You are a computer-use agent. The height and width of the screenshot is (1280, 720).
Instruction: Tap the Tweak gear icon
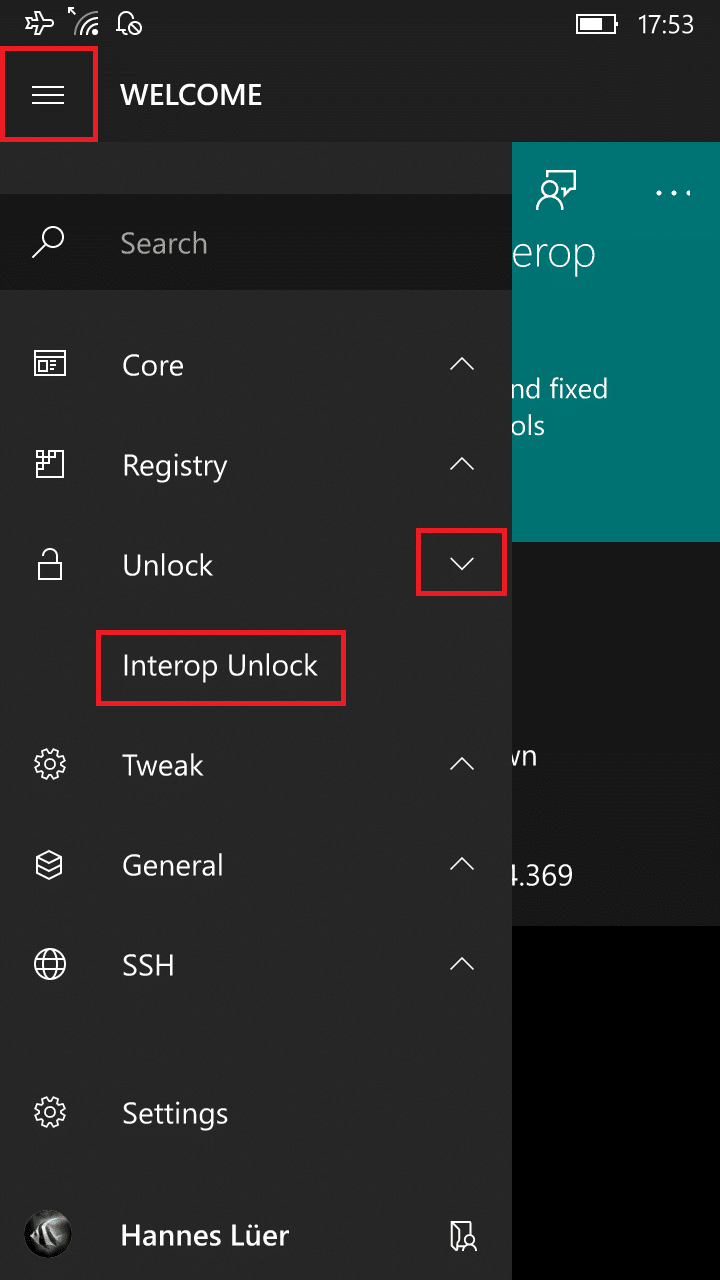tap(49, 765)
